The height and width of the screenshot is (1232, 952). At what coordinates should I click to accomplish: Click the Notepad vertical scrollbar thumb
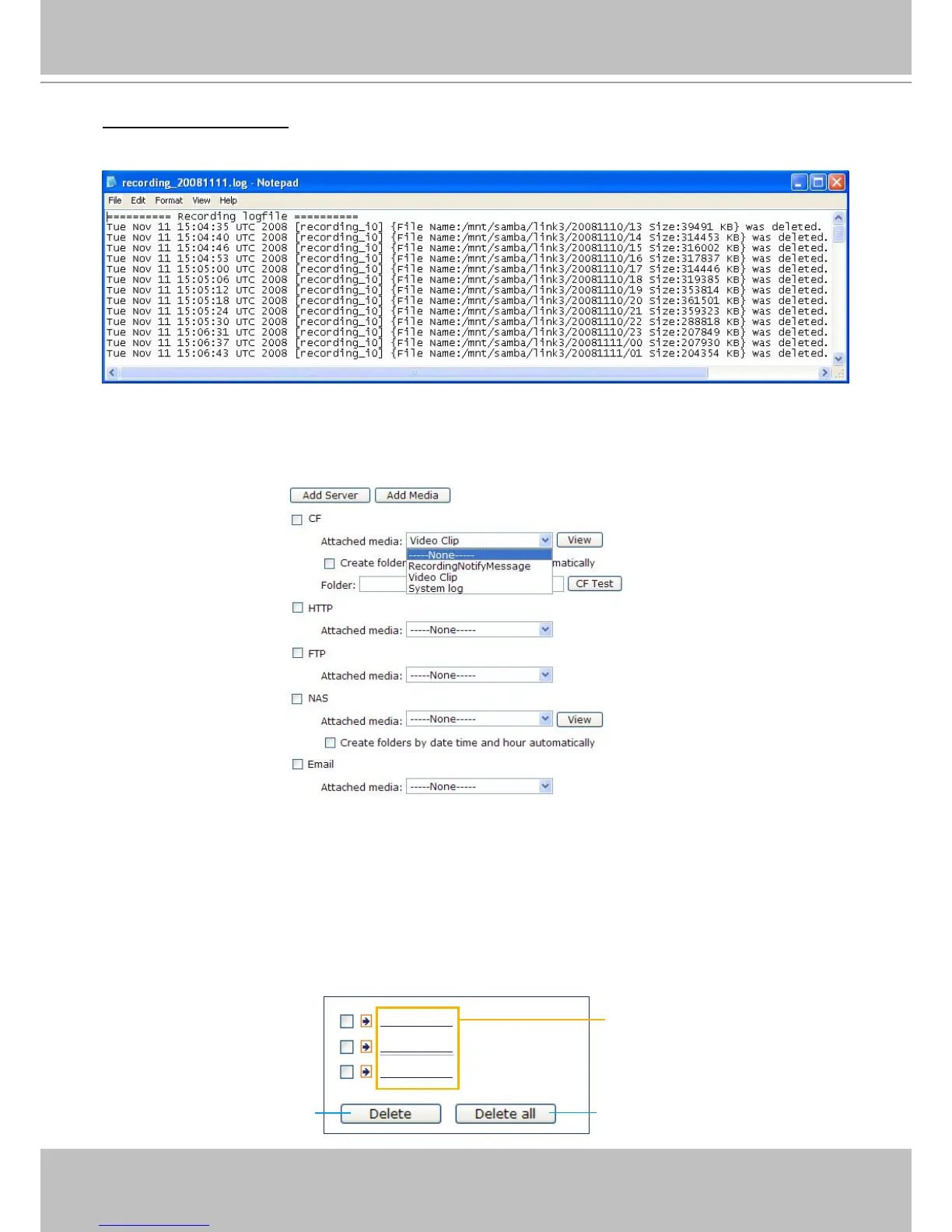(838, 233)
